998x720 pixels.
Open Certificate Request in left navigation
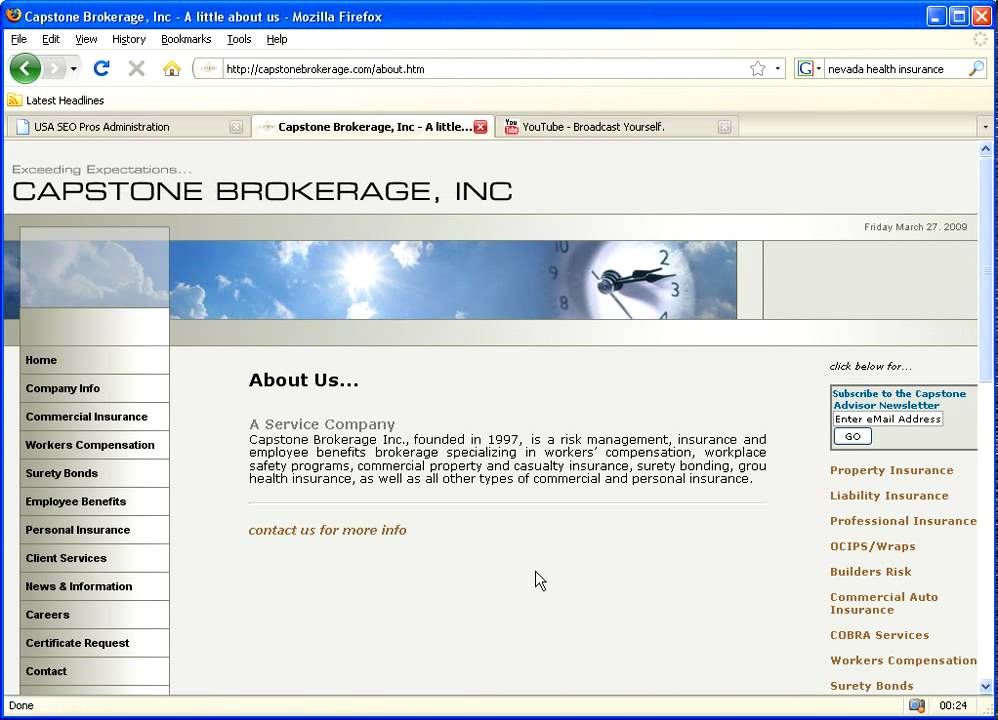[95, 643]
